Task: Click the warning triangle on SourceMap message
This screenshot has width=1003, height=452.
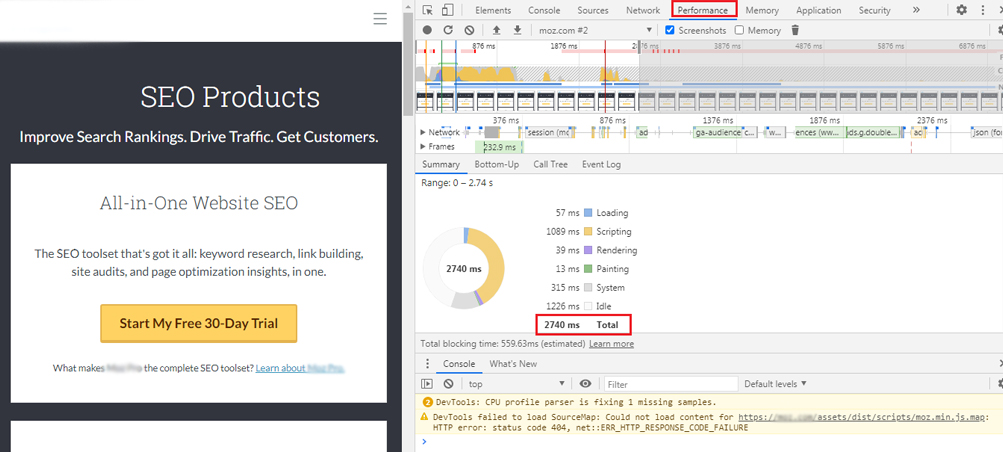Action: point(424,417)
